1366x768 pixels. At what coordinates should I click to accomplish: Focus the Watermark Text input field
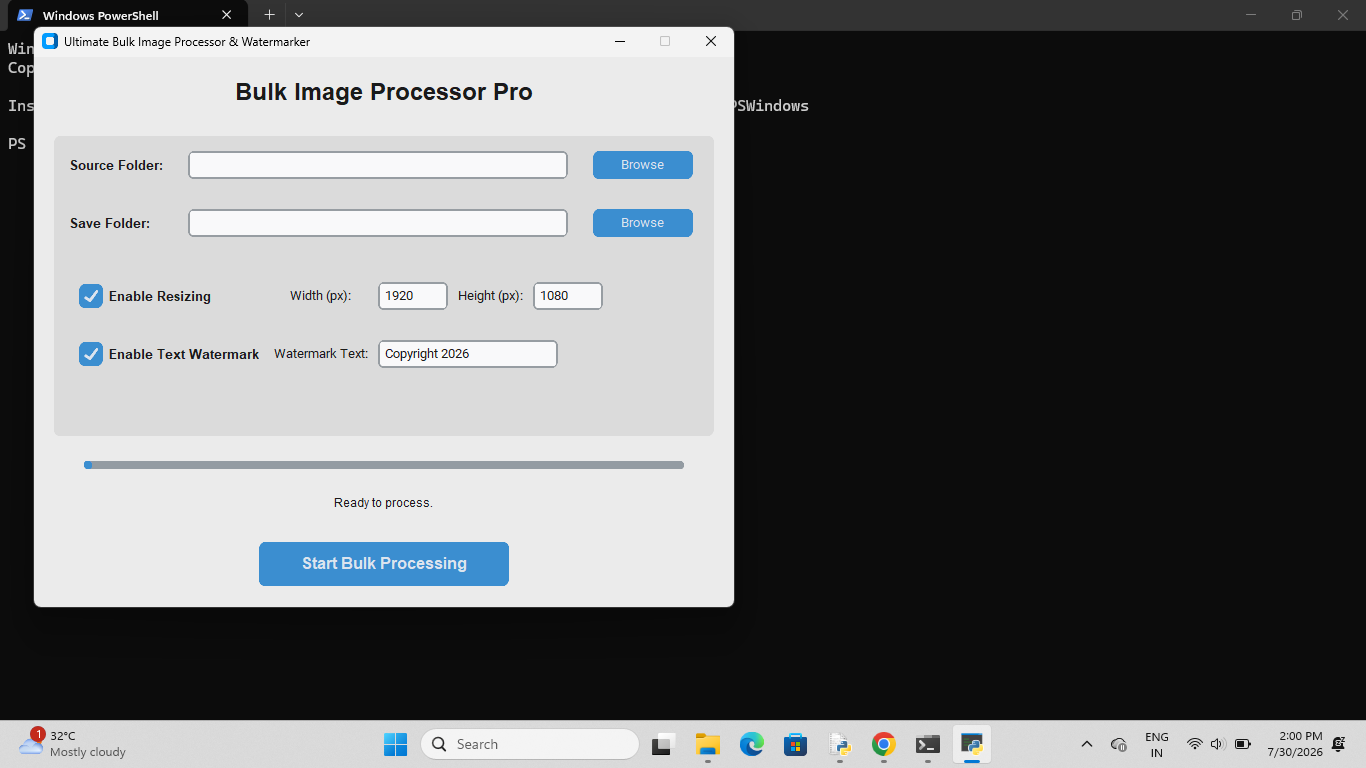pyautogui.click(x=468, y=354)
